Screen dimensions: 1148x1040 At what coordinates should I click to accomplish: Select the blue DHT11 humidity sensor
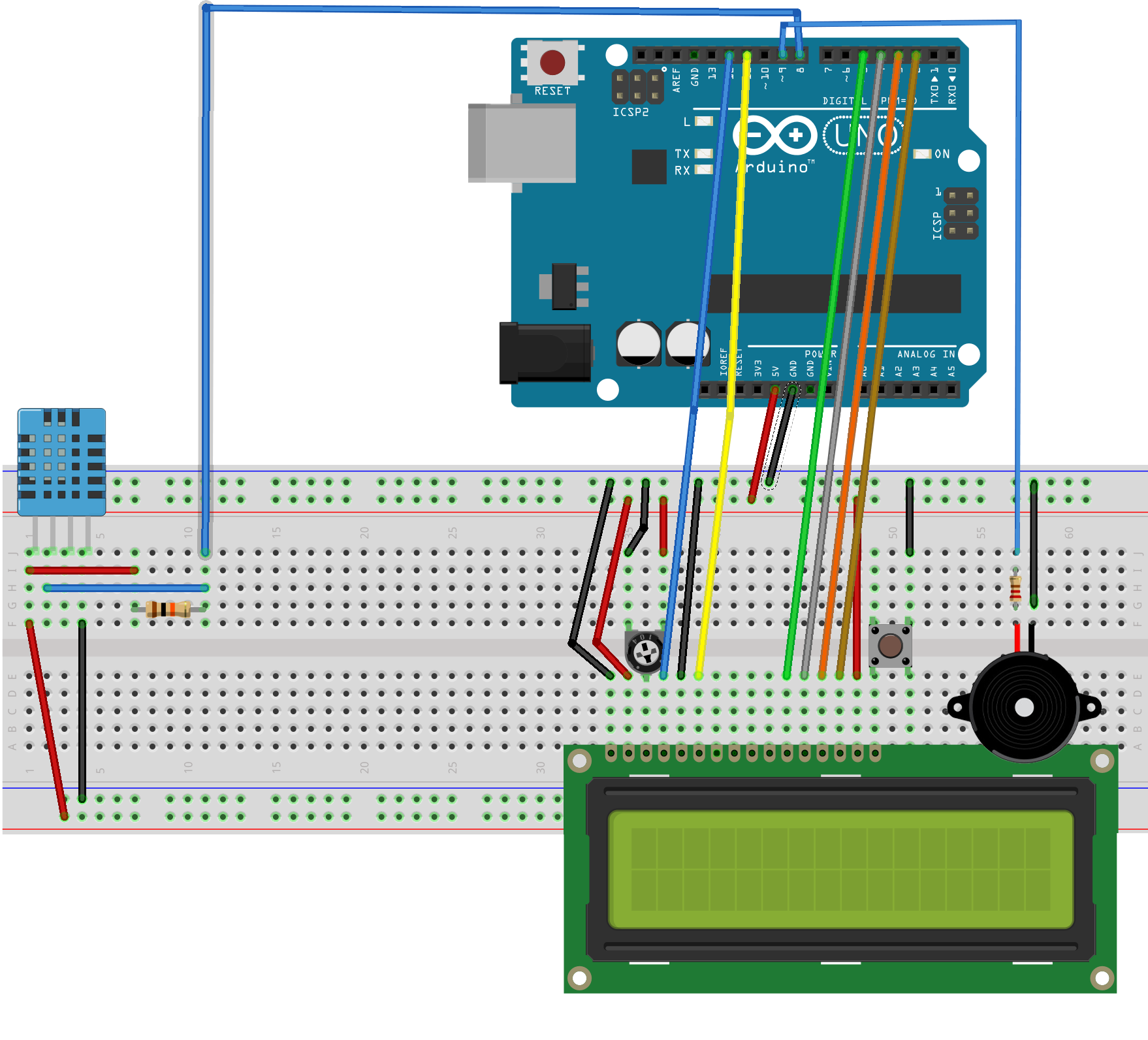point(61,462)
